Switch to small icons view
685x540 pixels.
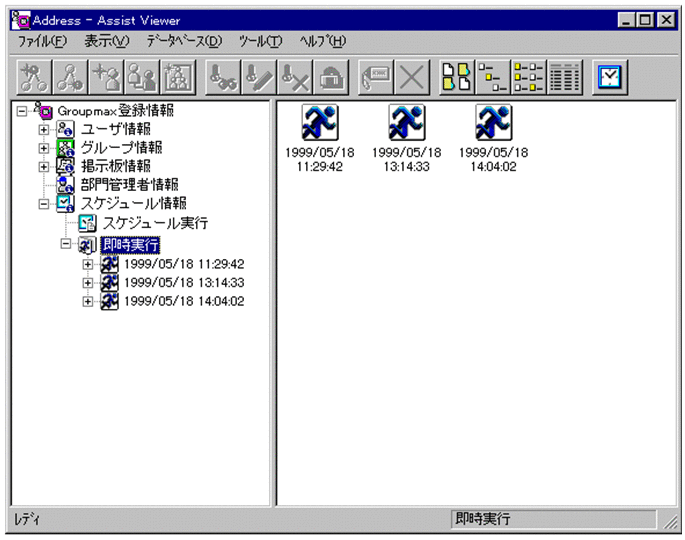click(x=492, y=77)
